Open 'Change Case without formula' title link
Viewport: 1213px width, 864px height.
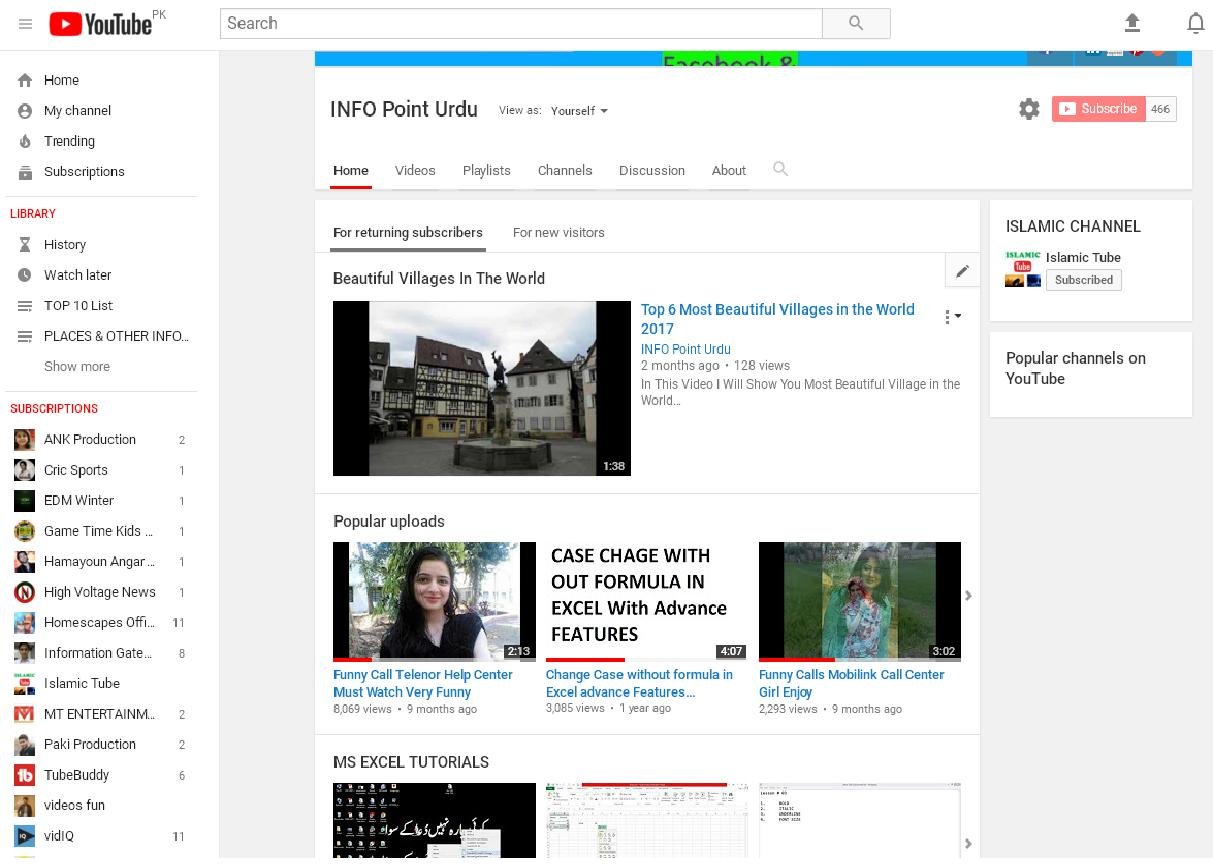point(639,683)
